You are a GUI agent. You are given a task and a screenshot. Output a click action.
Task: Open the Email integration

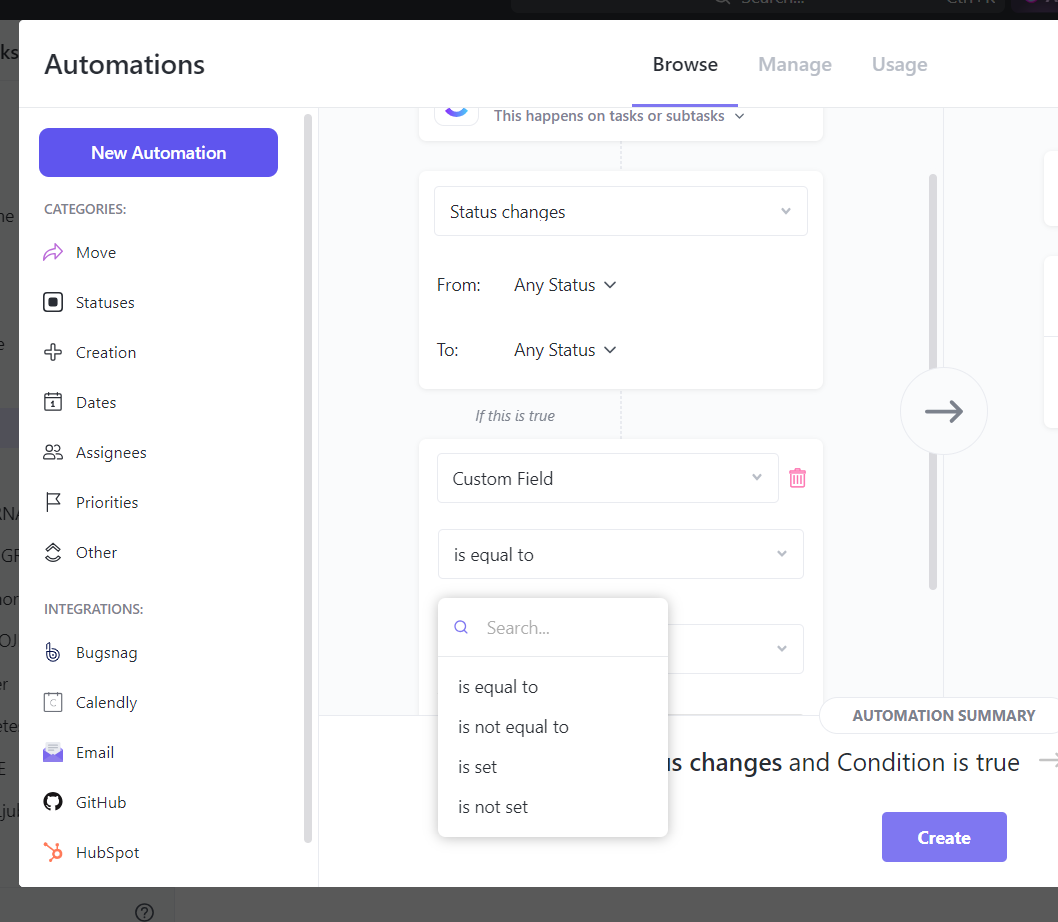94,753
